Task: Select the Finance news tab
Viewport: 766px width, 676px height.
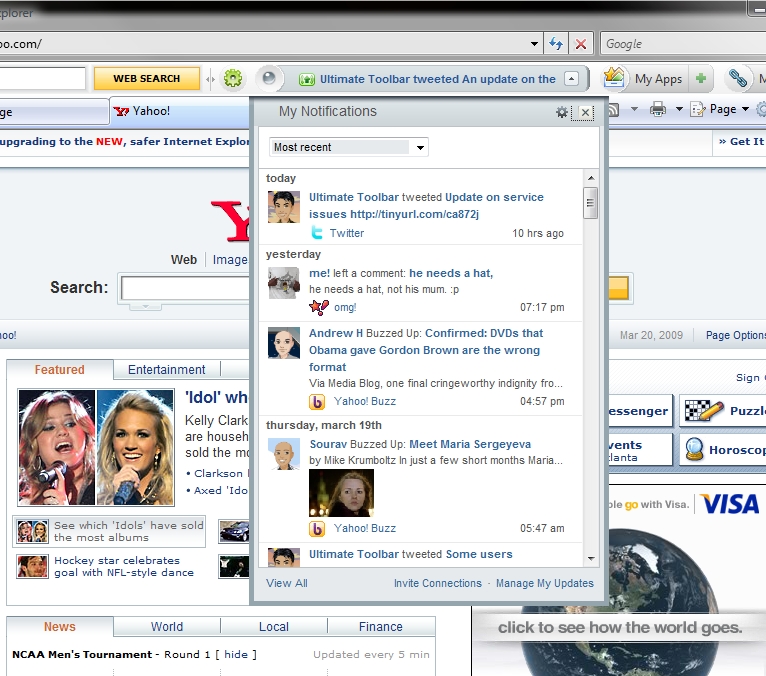Action: coord(380,627)
